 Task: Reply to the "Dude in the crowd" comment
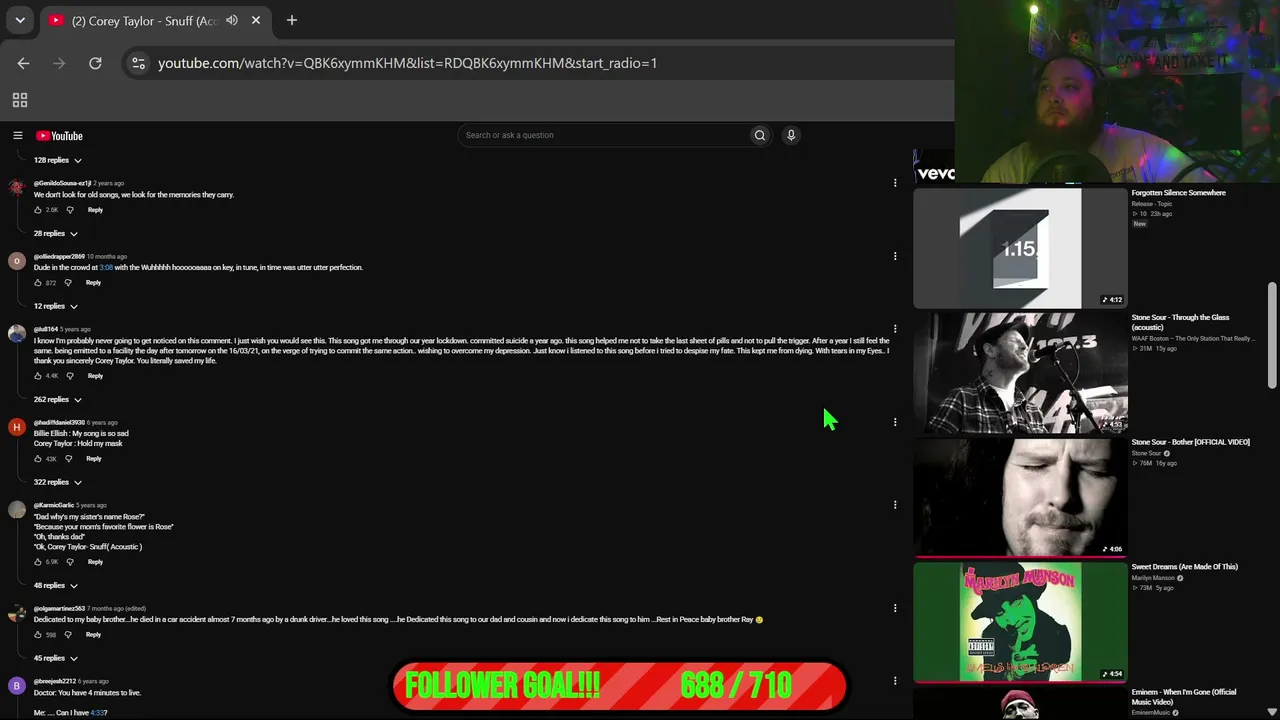pos(93,283)
